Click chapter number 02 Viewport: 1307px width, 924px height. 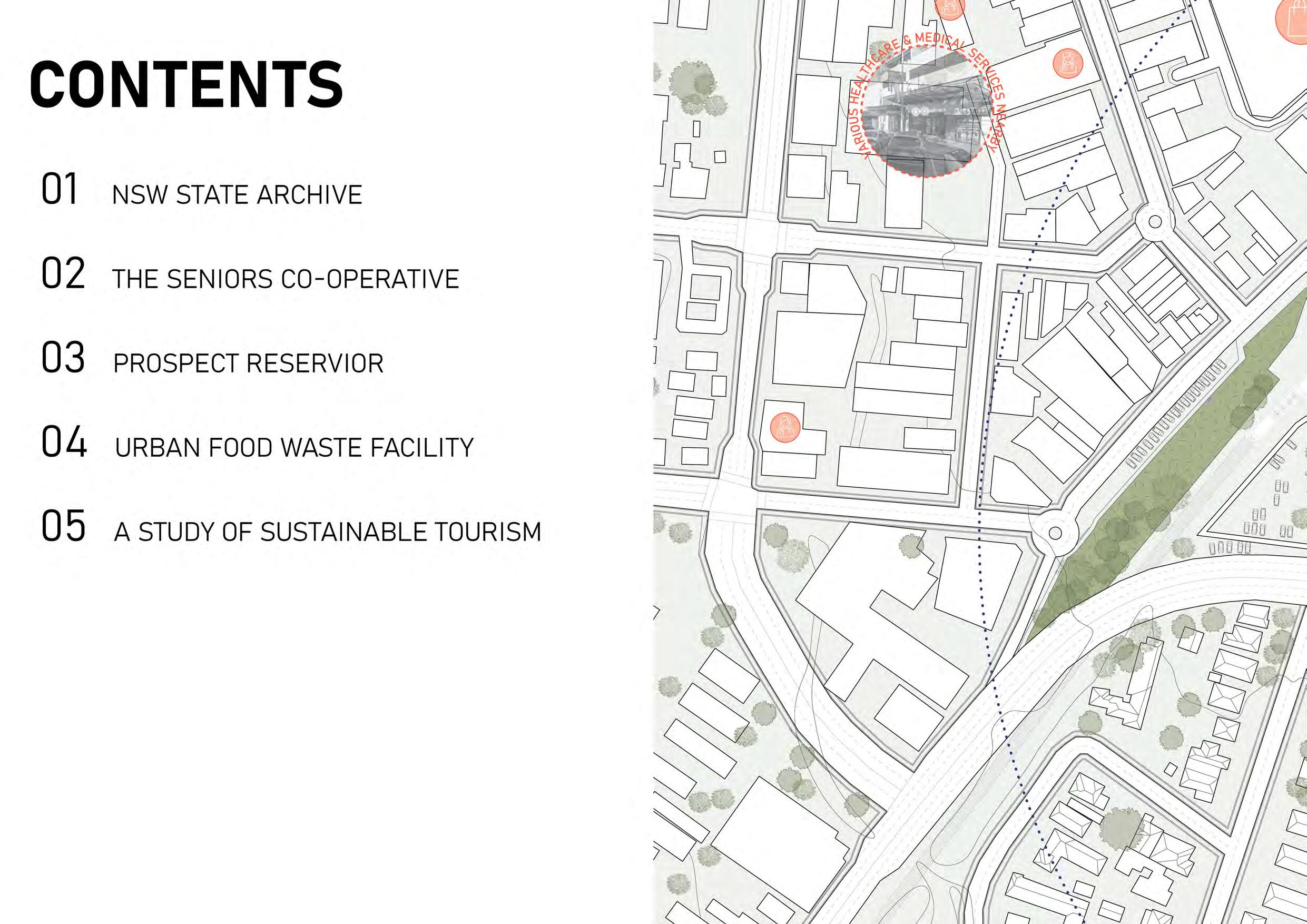click(63, 274)
